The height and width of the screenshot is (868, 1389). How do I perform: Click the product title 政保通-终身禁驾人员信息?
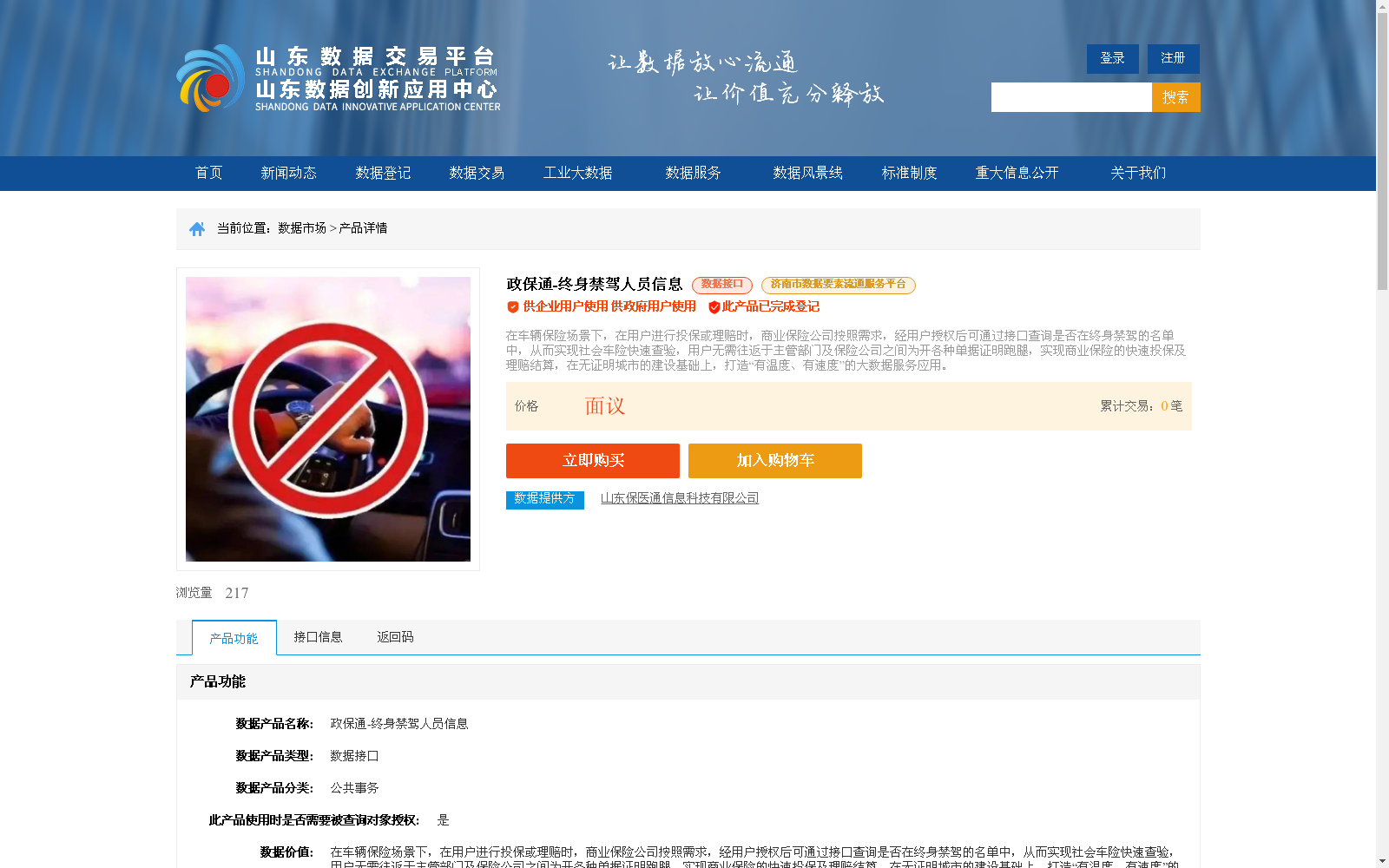(x=595, y=285)
